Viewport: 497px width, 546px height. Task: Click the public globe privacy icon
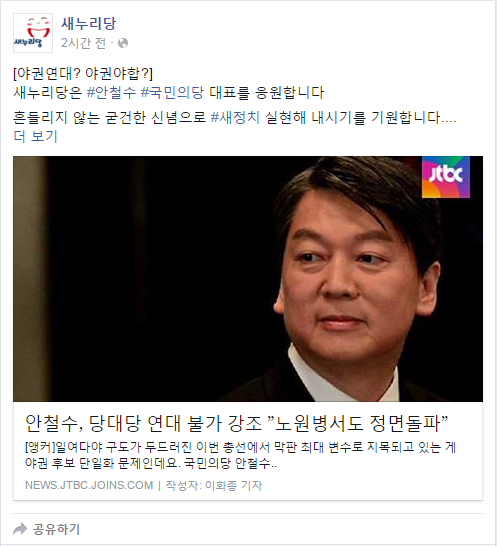coord(123,43)
